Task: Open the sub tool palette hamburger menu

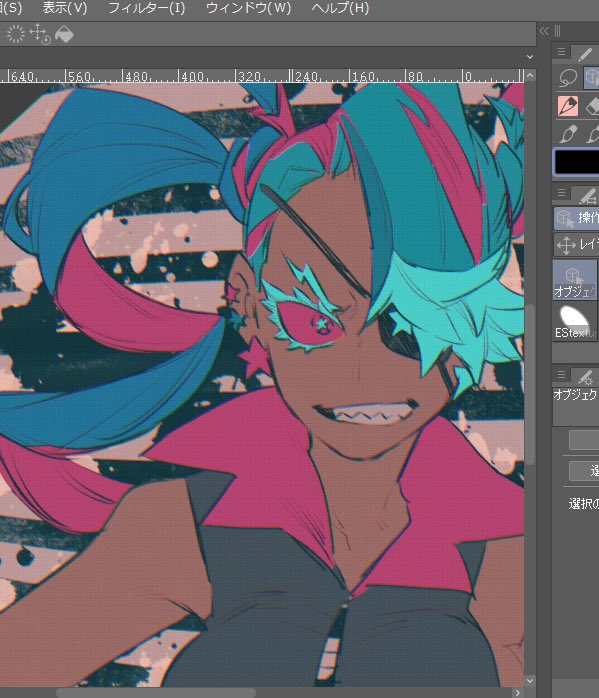Action: click(561, 193)
